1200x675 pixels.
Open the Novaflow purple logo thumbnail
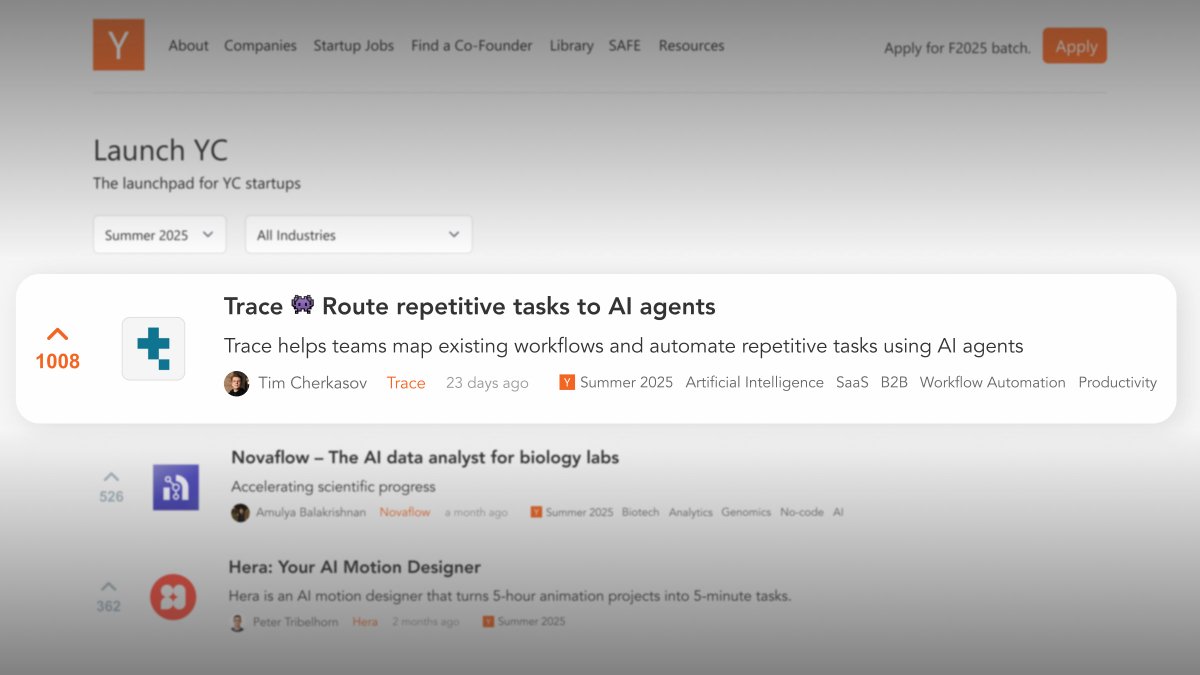point(176,487)
